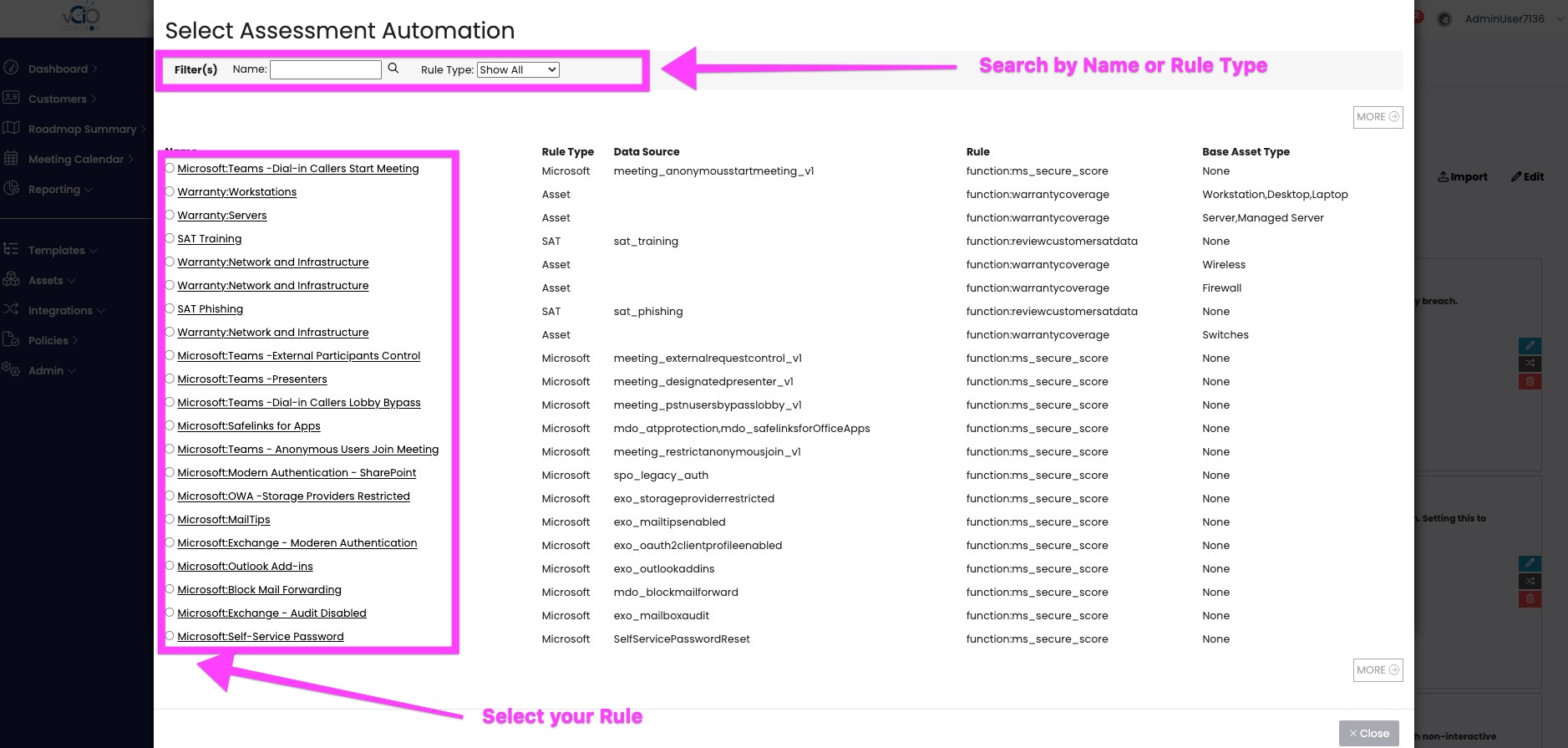The width and height of the screenshot is (1568, 748).
Task: Click the lower teal edit pencil icon
Action: coord(1530,563)
